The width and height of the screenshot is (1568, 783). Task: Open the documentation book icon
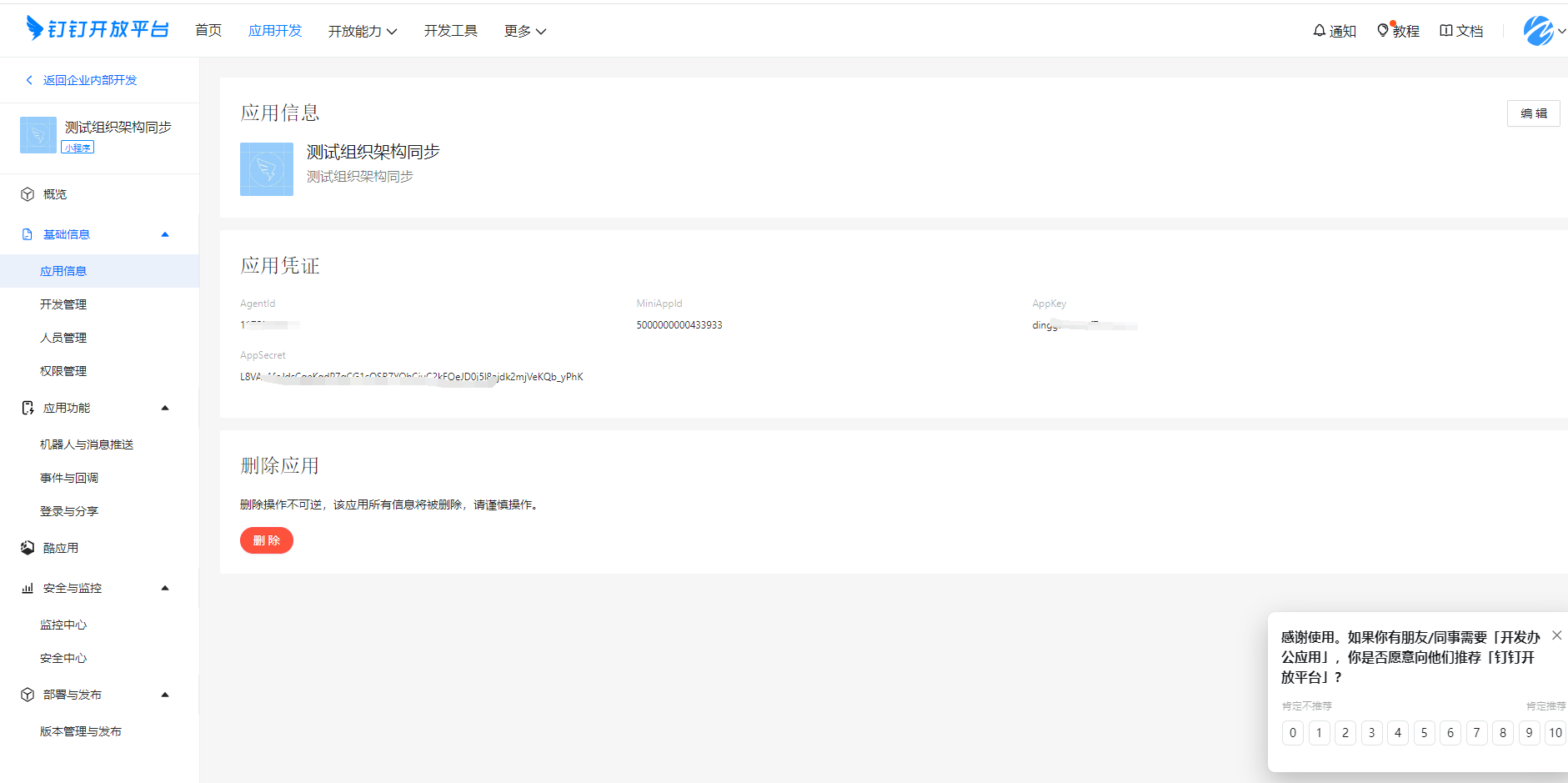[1446, 31]
